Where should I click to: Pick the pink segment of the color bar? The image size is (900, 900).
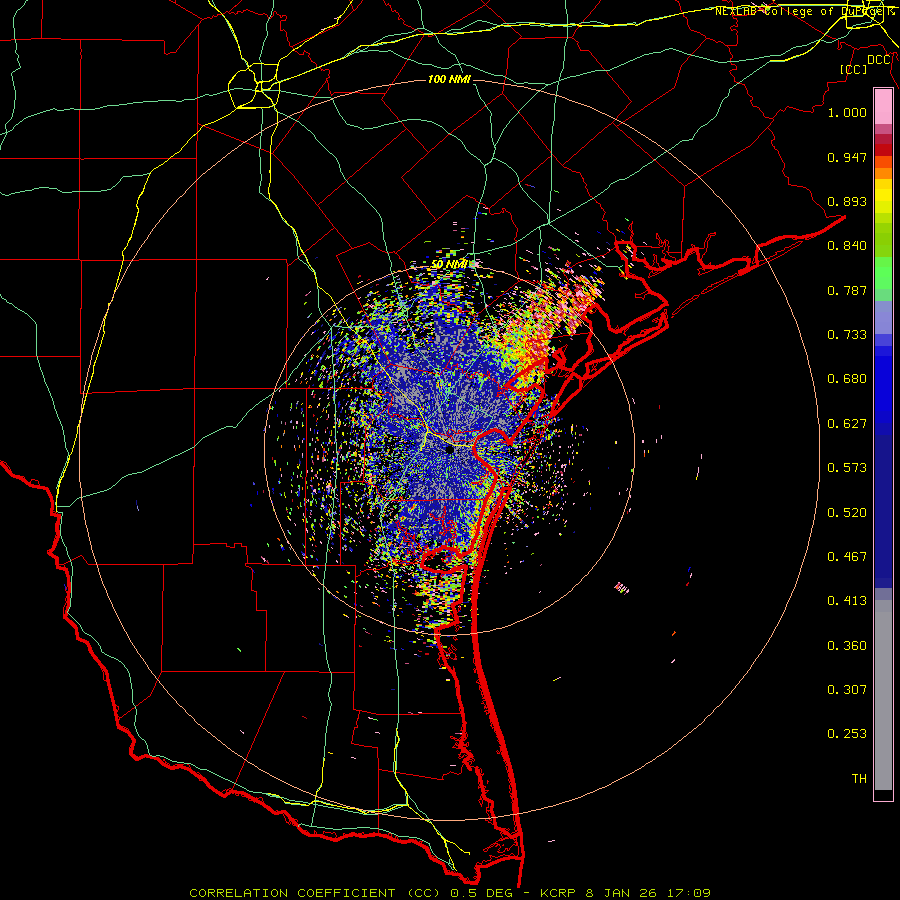tap(883, 107)
